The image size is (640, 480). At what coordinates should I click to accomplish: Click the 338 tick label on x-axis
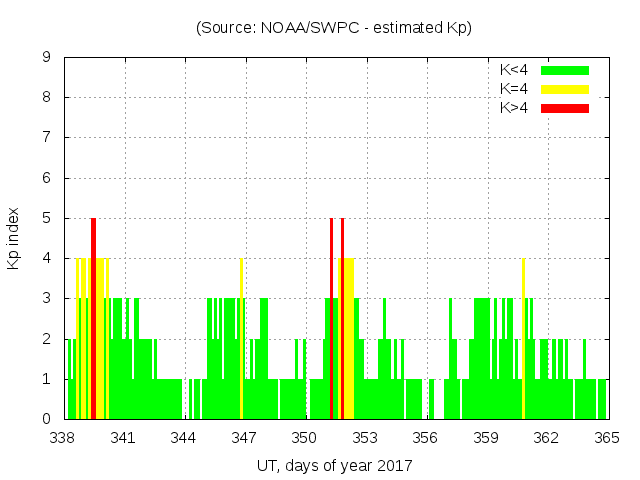(x=63, y=438)
